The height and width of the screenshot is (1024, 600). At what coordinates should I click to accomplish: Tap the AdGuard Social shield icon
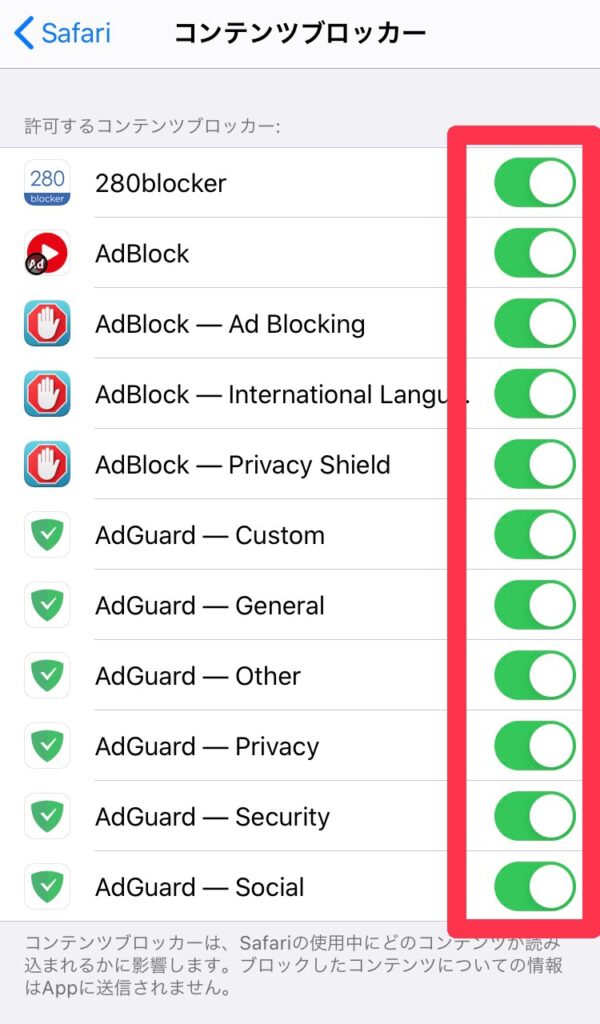pyautogui.click(x=47, y=887)
